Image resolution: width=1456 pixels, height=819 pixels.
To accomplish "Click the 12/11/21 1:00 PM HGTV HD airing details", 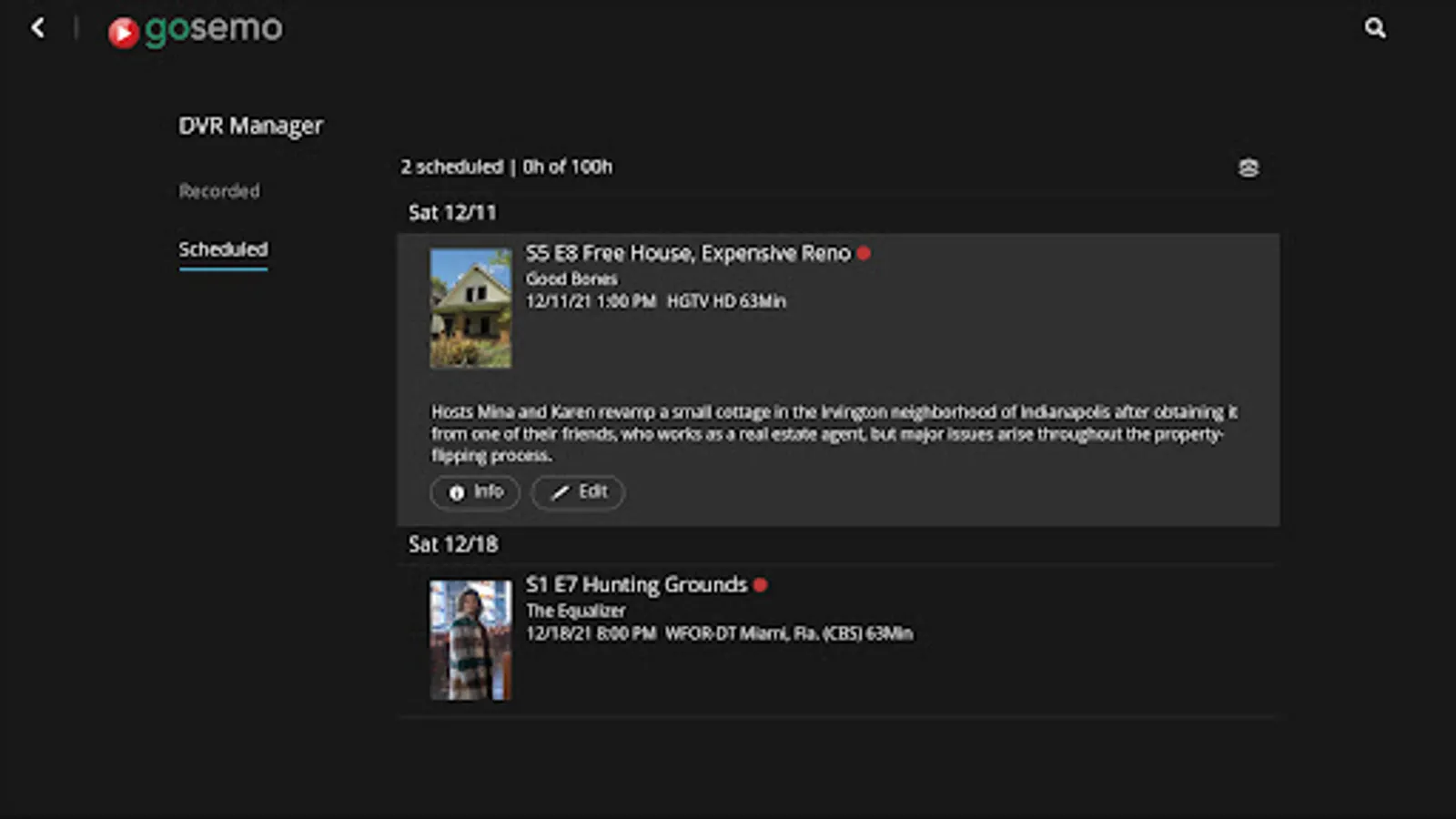I will (x=656, y=301).
